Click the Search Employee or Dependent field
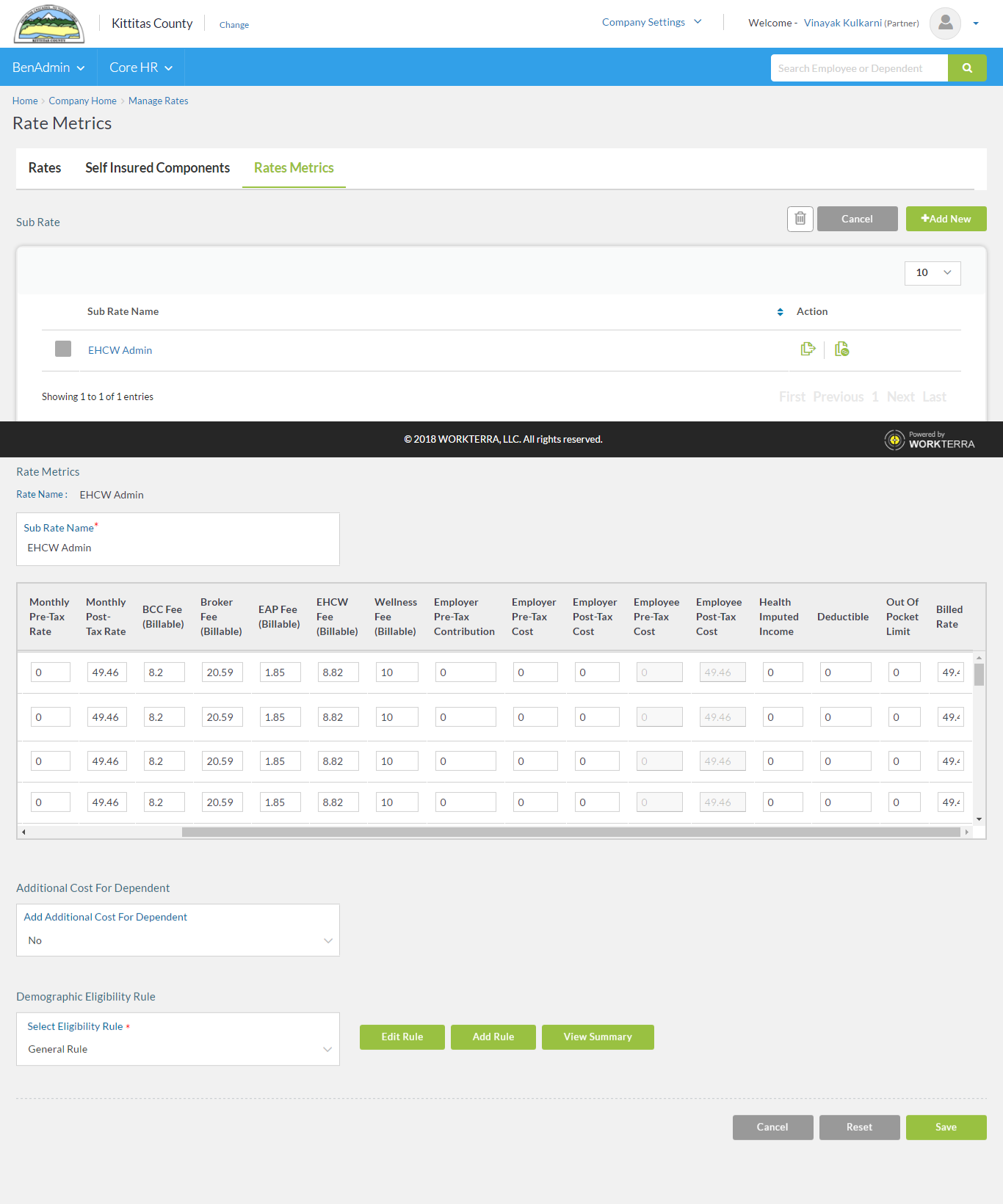This screenshot has height=1204, width=1003. (858, 68)
